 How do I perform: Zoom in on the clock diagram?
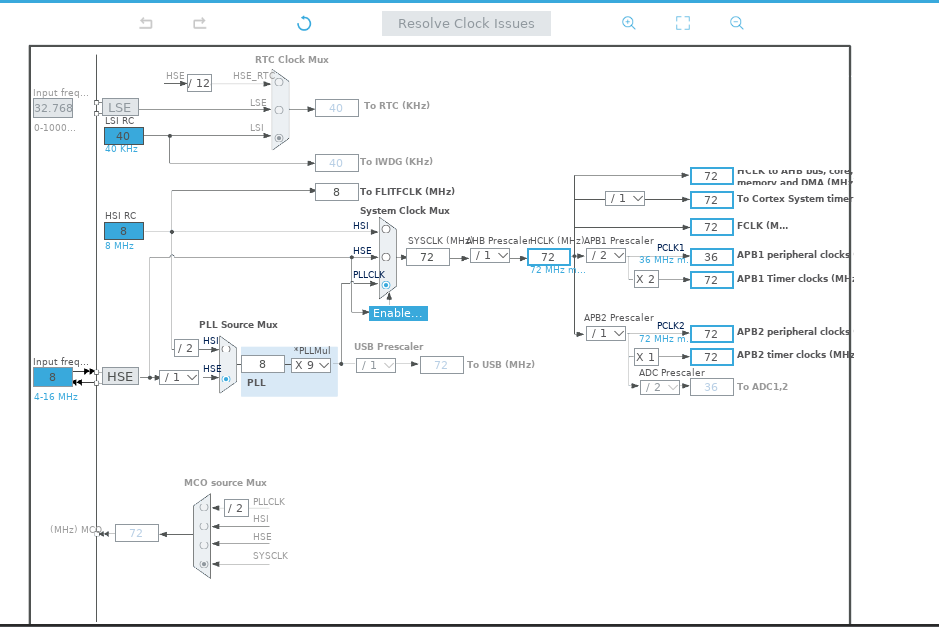(x=628, y=23)
